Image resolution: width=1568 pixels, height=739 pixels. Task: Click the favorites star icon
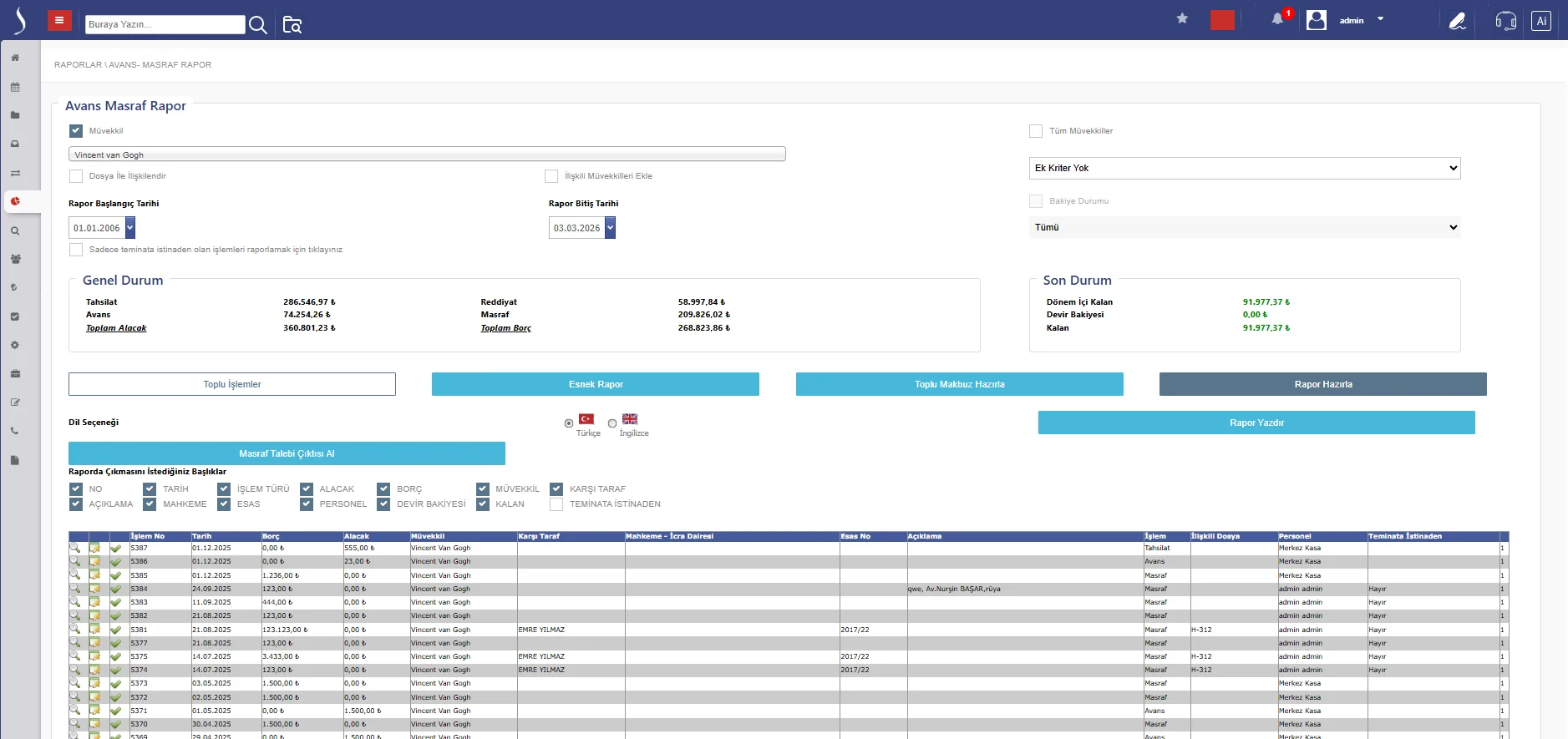point(1182,18)
